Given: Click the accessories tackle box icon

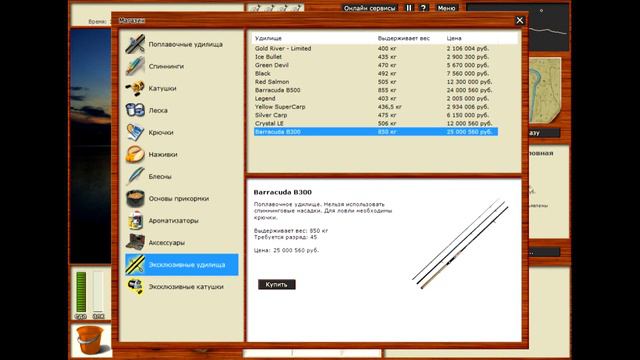Looking at the screenshot, I should coord(135,242).
